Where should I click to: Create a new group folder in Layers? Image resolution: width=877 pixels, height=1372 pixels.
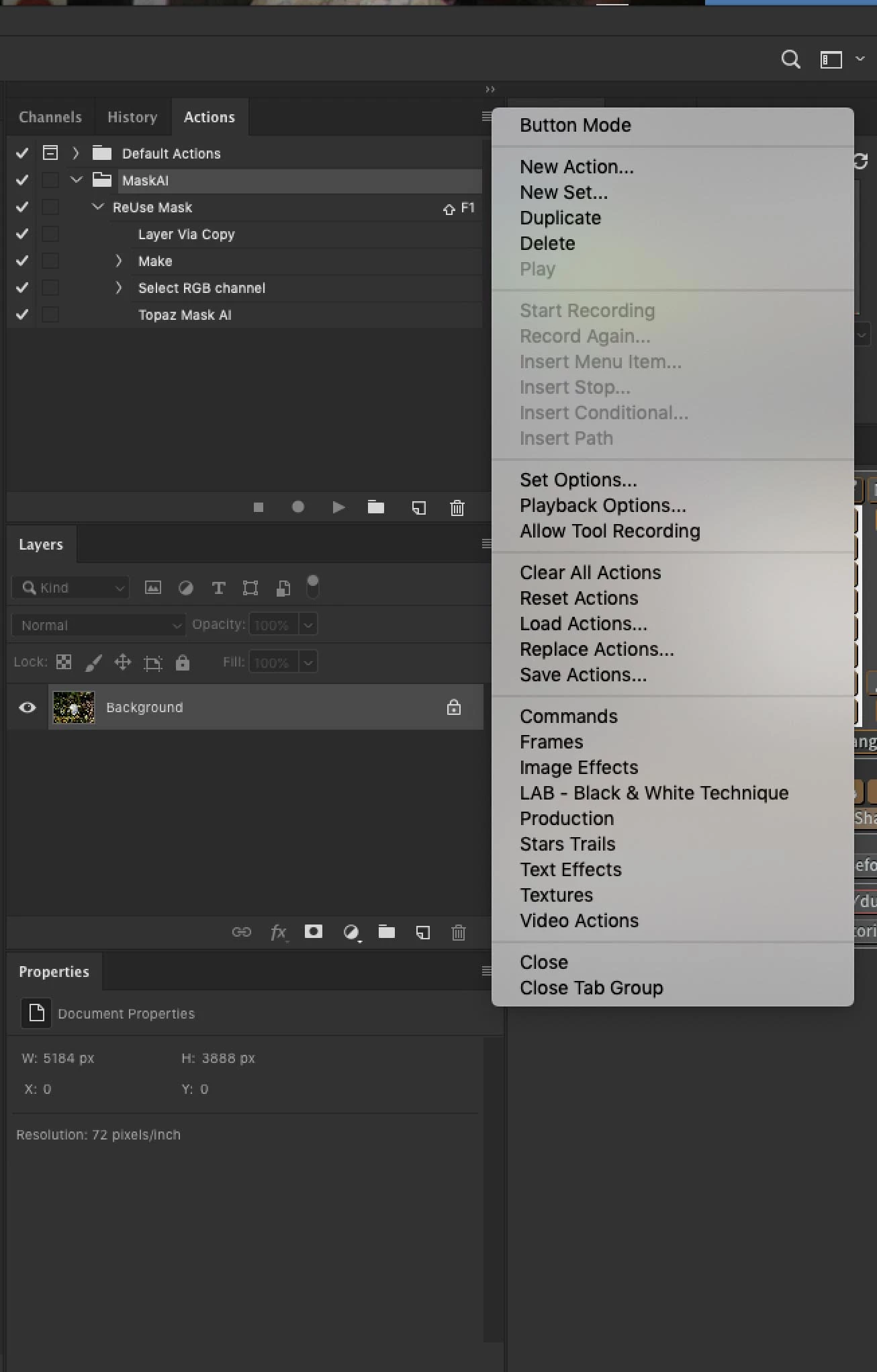387,931
